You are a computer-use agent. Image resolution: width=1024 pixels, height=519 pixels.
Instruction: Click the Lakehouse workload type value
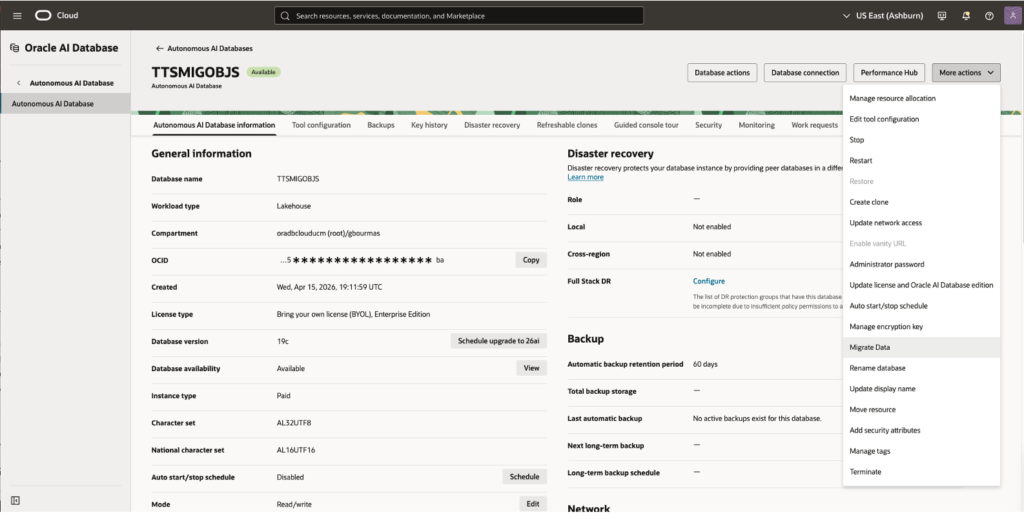tap(294, 206)
